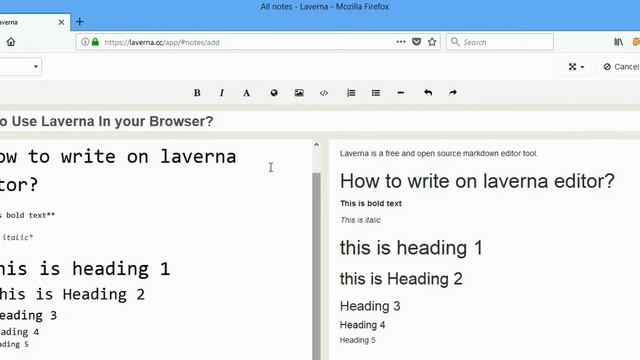Create a bulleted list
Image resolution: width=640 pixels, height=360 pixels.
coord(376,93)
